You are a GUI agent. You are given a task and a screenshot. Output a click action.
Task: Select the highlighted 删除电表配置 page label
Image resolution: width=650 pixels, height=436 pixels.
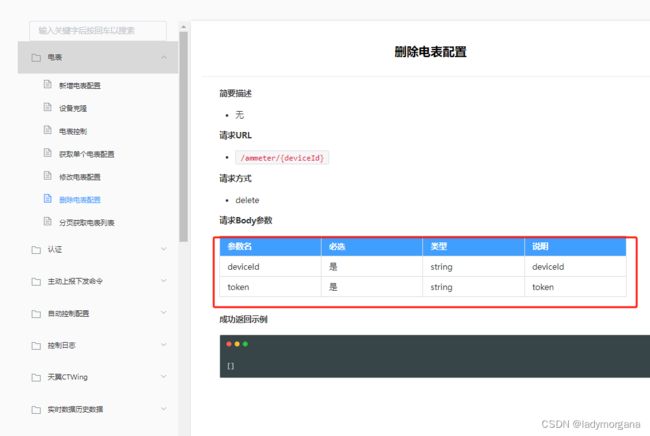tap(80, 200)
